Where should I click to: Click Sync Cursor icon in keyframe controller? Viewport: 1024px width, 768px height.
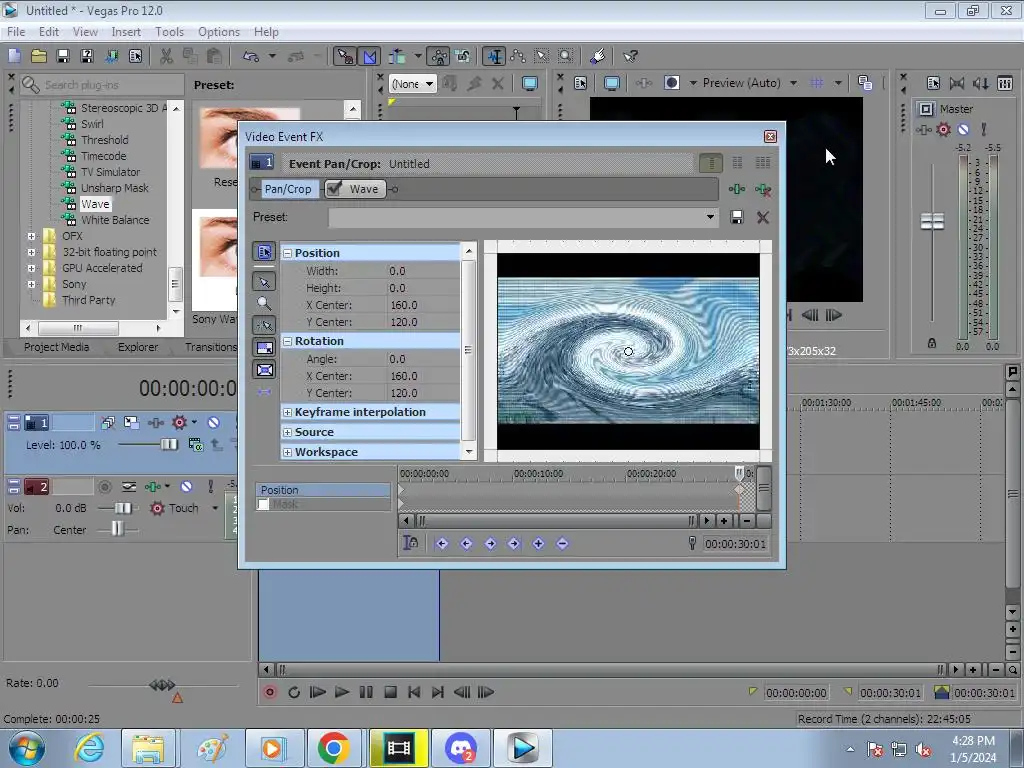[x=411, y=543]
